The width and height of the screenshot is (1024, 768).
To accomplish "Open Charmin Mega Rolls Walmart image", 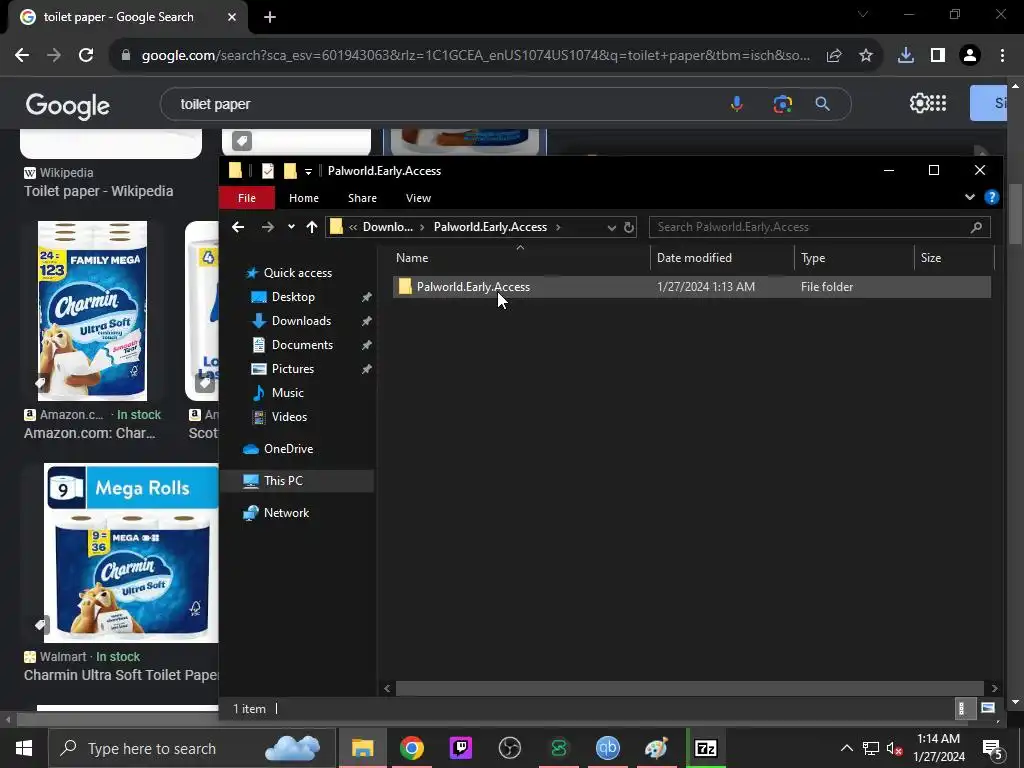I will [131, 552].
